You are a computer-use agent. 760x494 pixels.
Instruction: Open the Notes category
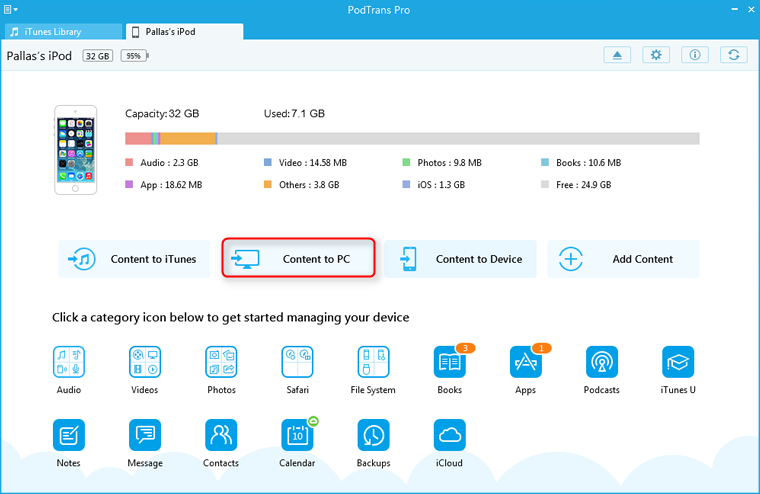[69, 435]
